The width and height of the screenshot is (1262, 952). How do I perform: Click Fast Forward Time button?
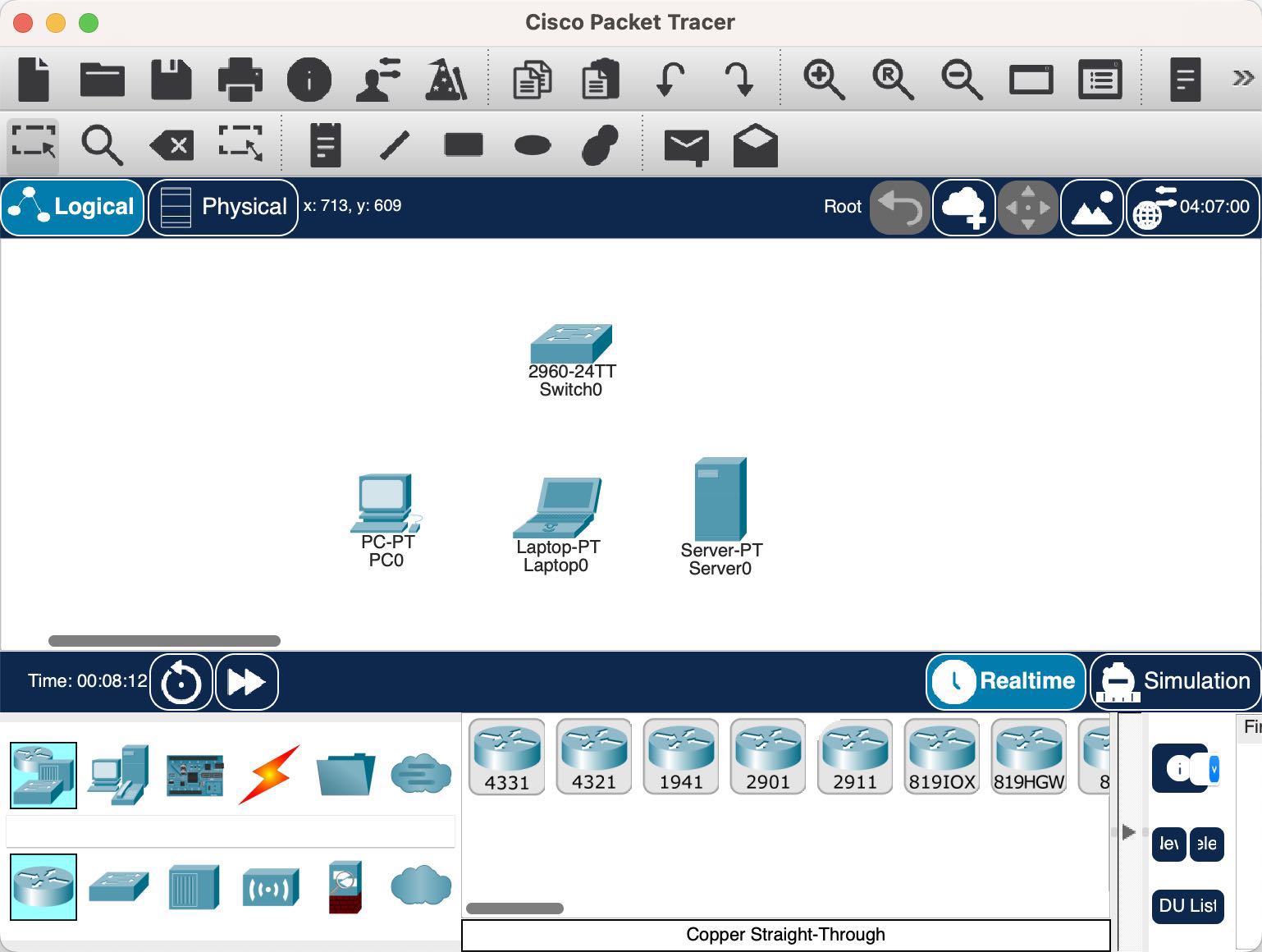pyautogui.click(x=246, y=682)
